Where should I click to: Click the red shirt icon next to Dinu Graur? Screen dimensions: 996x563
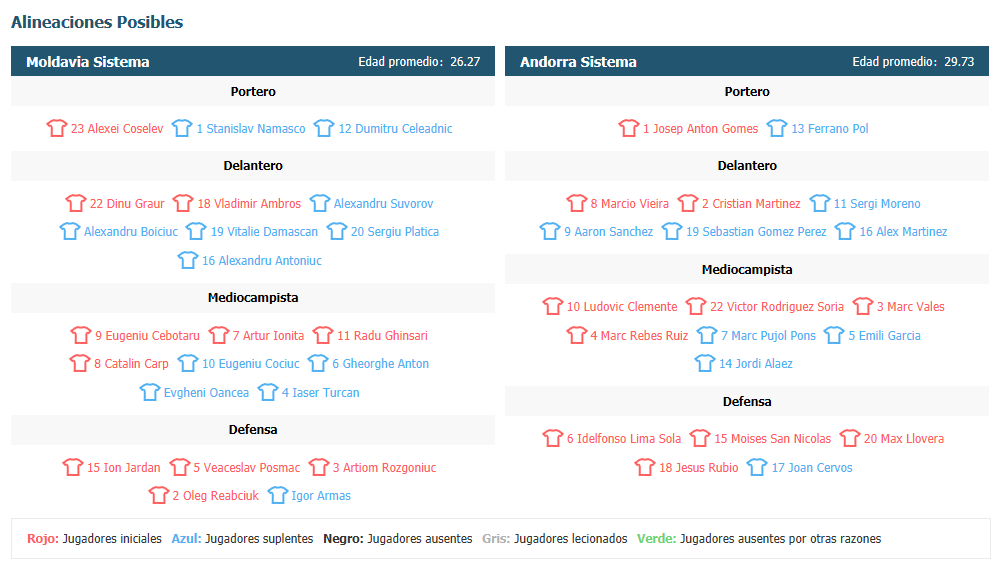pos(76,203)
